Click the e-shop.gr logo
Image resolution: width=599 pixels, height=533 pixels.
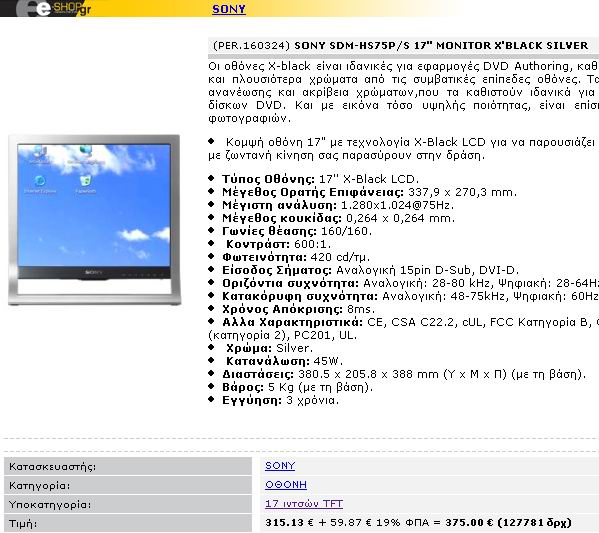53,8
